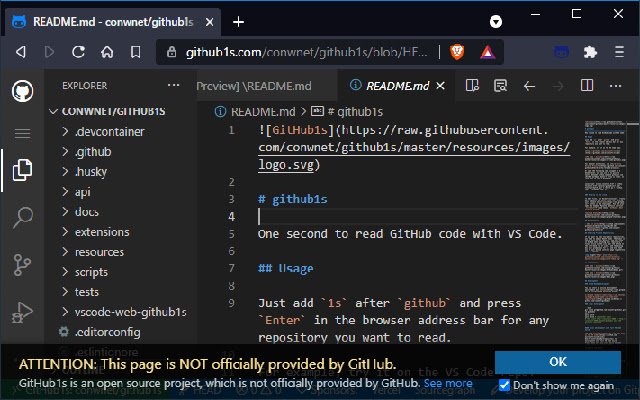Click the '# github1s' heading on line 3

pyautogui.click(x=292, y=199)
